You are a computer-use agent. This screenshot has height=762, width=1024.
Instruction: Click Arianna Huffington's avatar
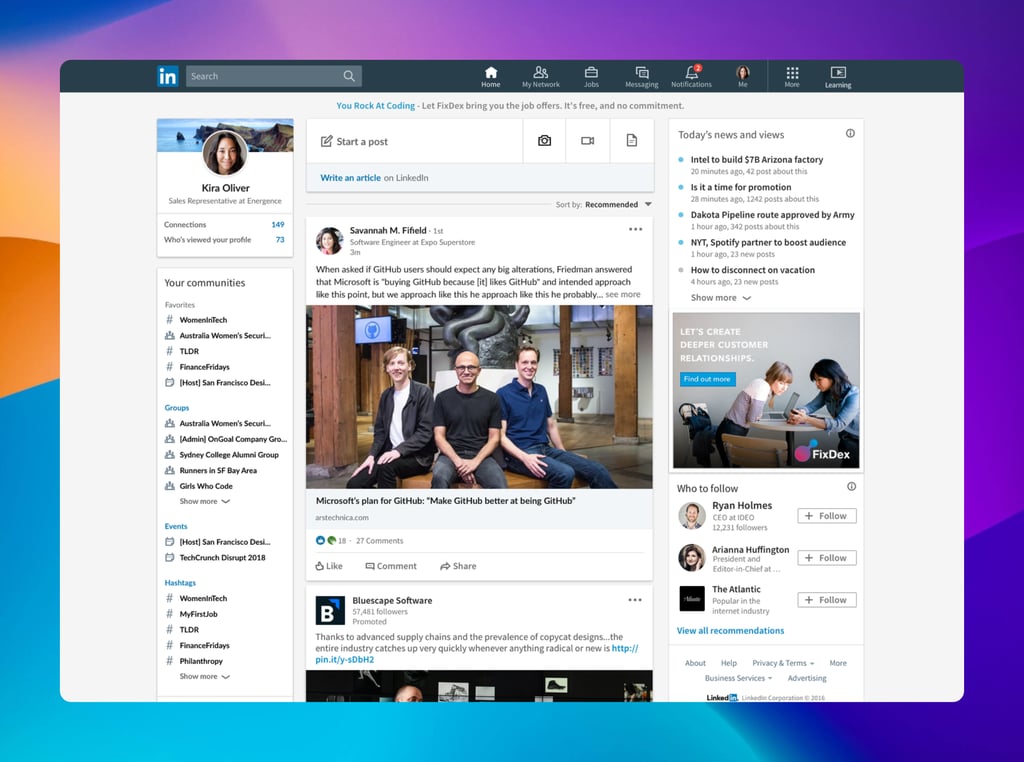[x=692, y=558]
